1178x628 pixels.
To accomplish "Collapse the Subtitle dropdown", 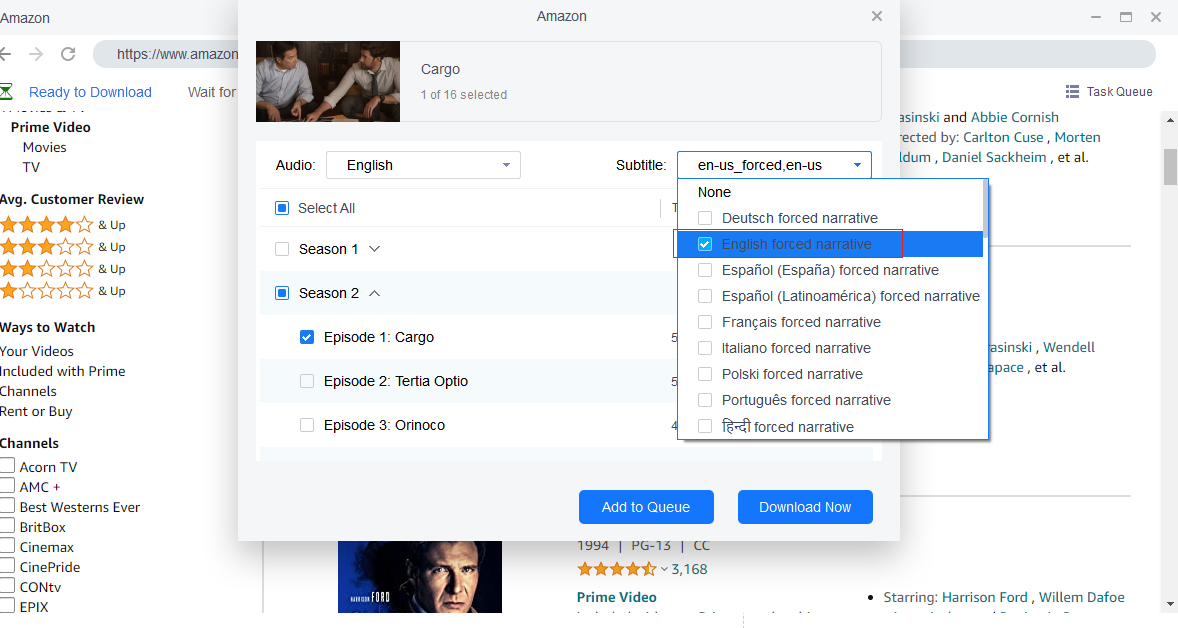I will 857,165.
